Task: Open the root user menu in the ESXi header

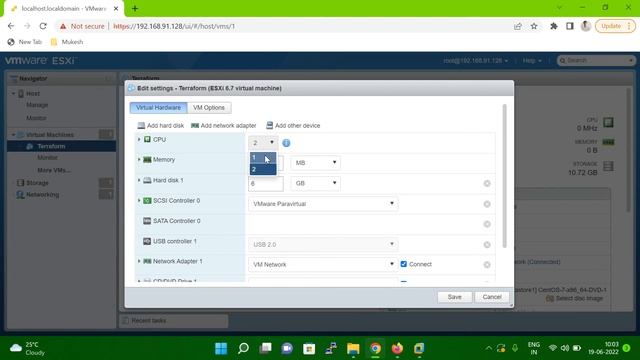Action: (x=476, y=60)
